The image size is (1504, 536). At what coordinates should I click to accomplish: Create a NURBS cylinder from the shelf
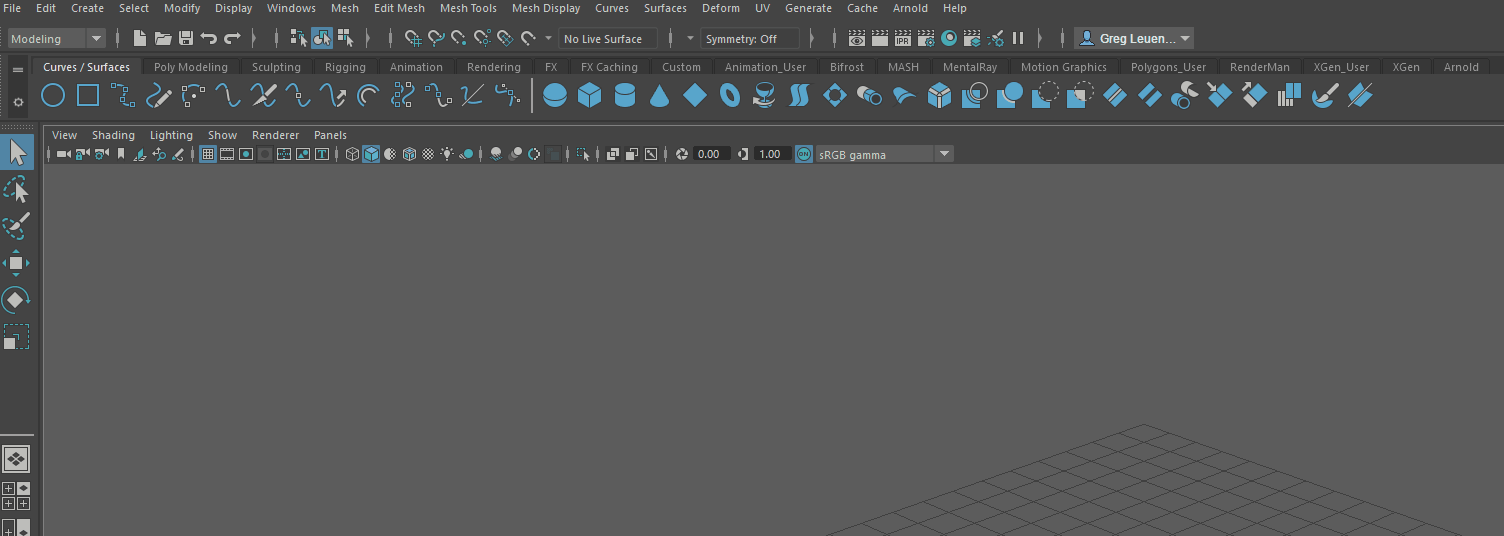coord(625,96)
